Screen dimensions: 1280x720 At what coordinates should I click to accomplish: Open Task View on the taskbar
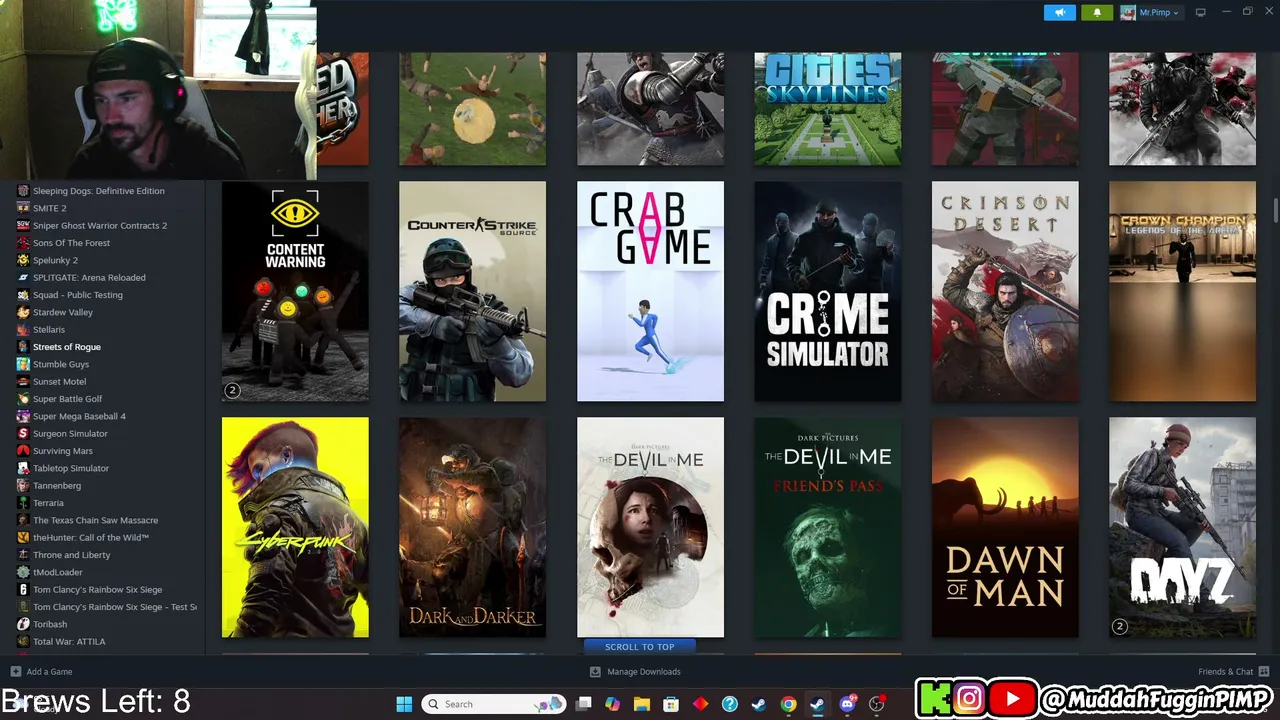[584, 704]
